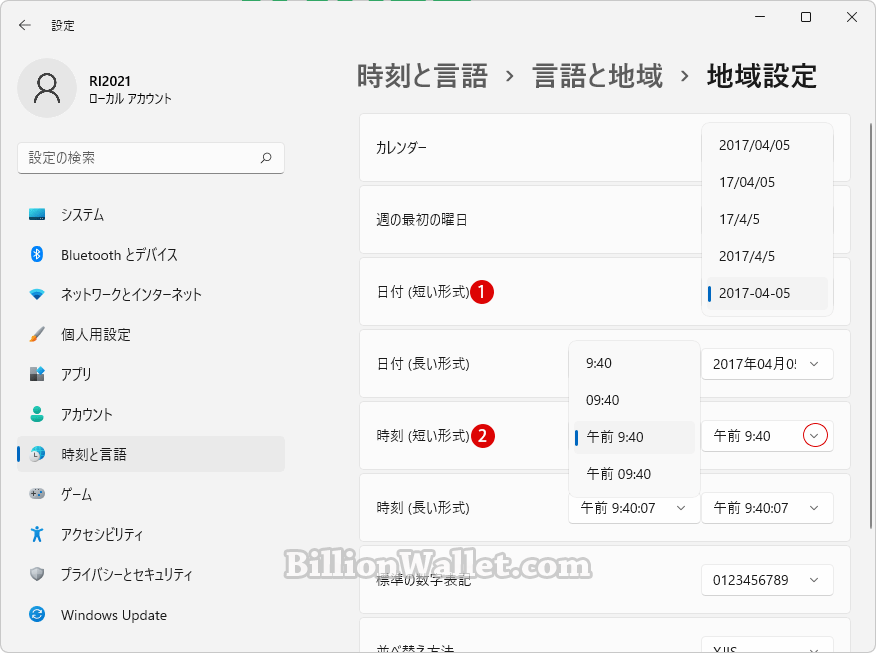Image resolution: width=876 pixels, height=653 pixels.
Task: Open Bluetooth とデバイス category
Action: [151, 255]
